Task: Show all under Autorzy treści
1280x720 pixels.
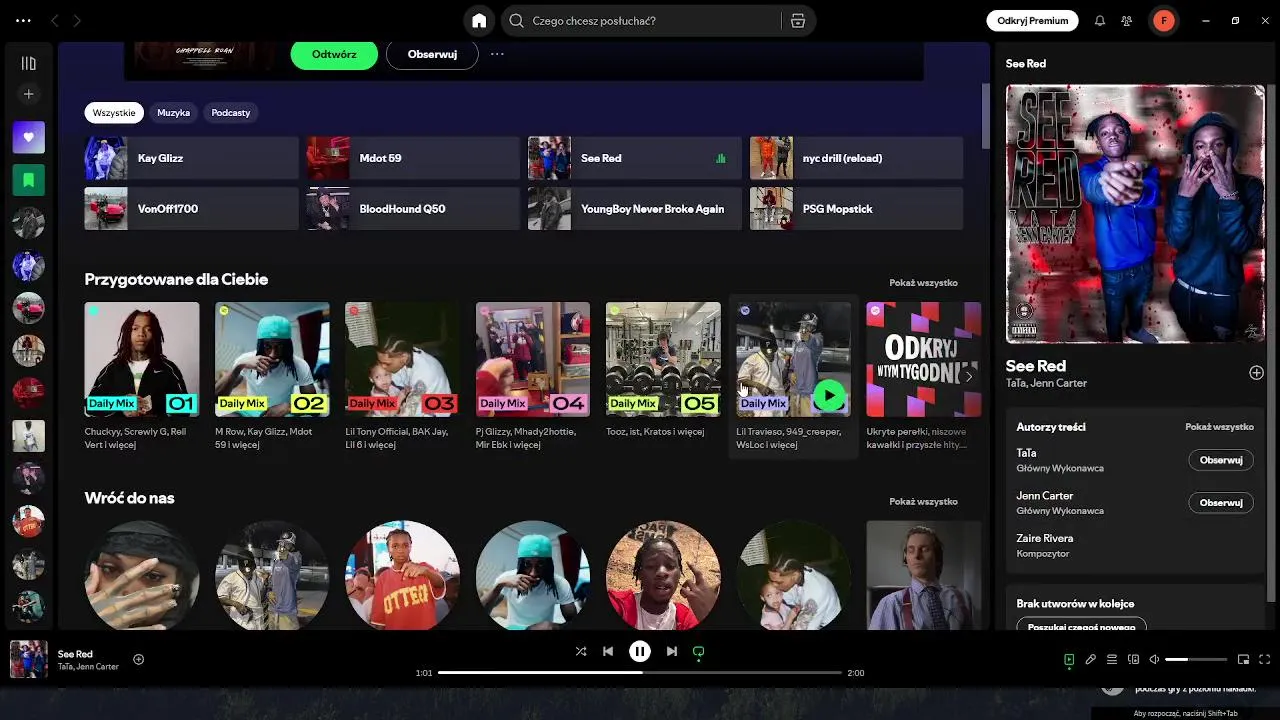Action: [x=1219, y=427]
